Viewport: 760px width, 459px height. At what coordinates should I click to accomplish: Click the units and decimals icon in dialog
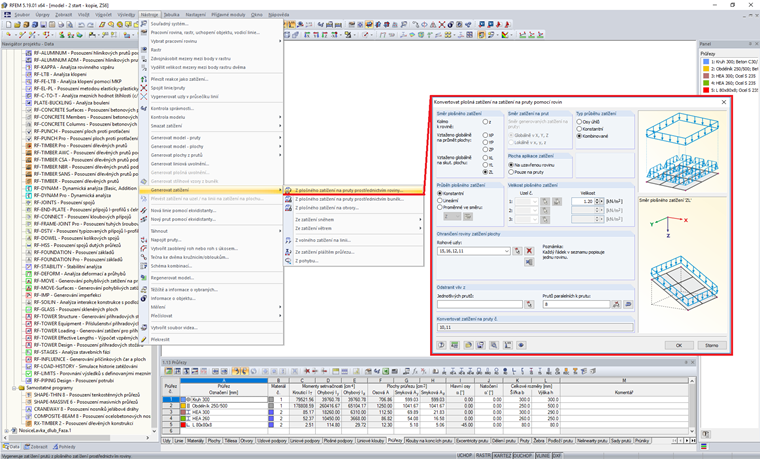coord(455,345)
